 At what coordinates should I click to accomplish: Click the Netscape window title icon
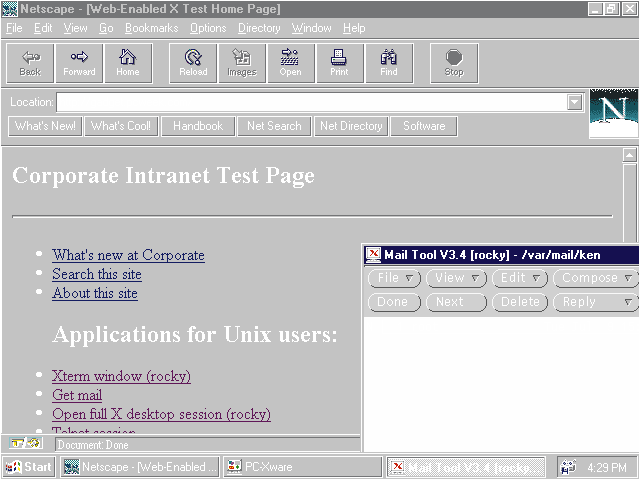point(10,9)
